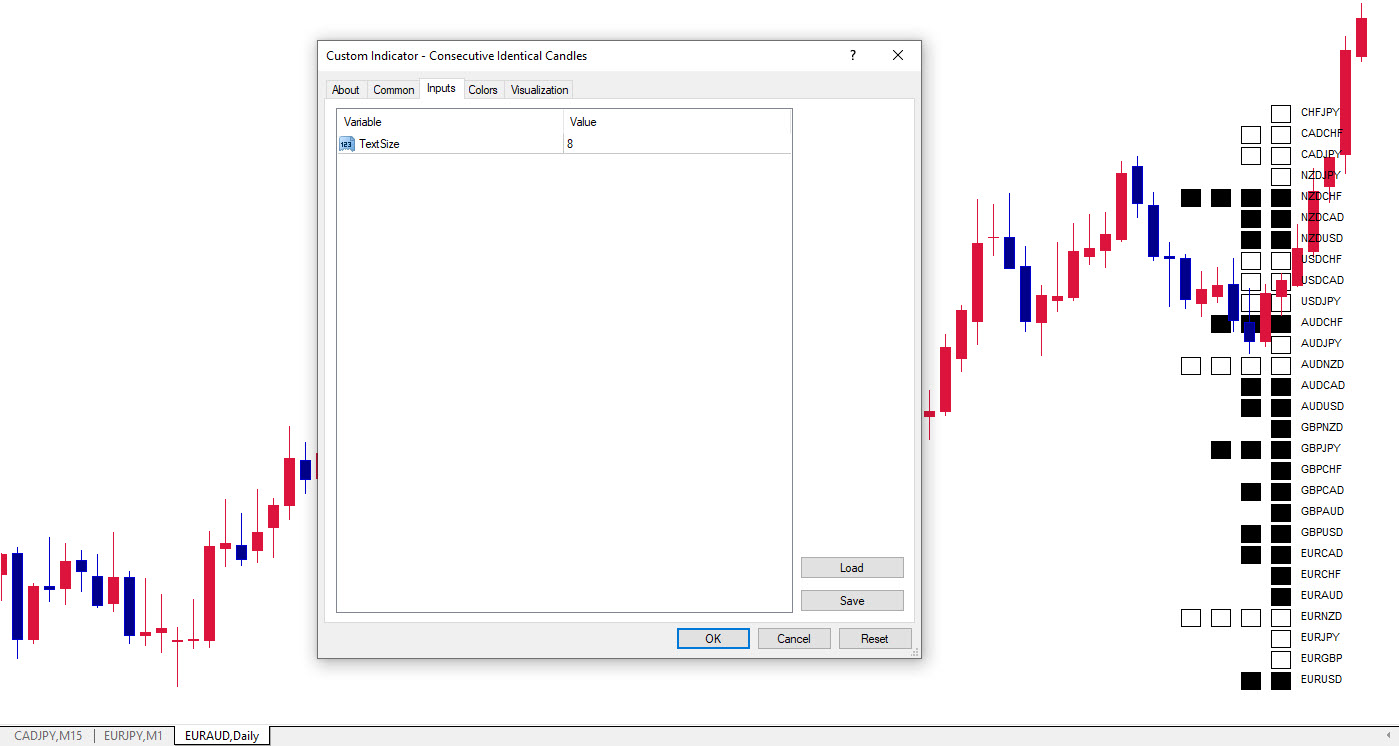Cancel the indicator dialog
Image resolution: width=1399 pixels, height=746 pixels.
794,639
